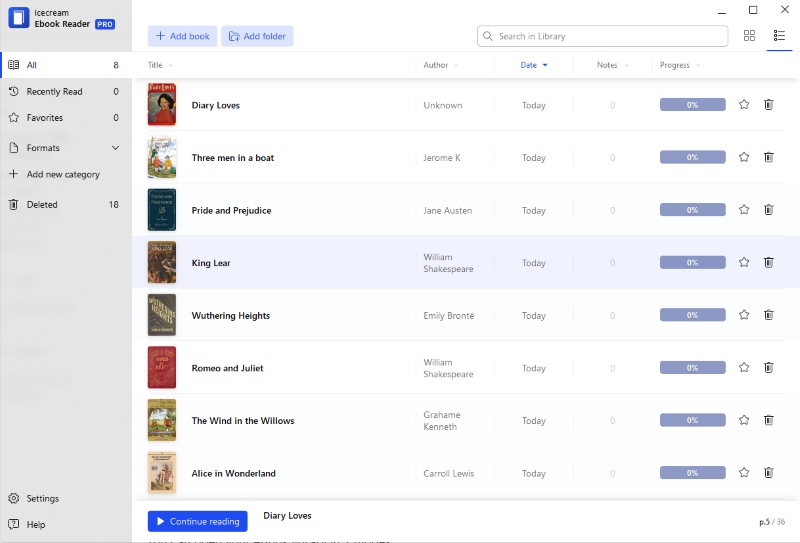Click the Add book button

click(x=182, y=36)
